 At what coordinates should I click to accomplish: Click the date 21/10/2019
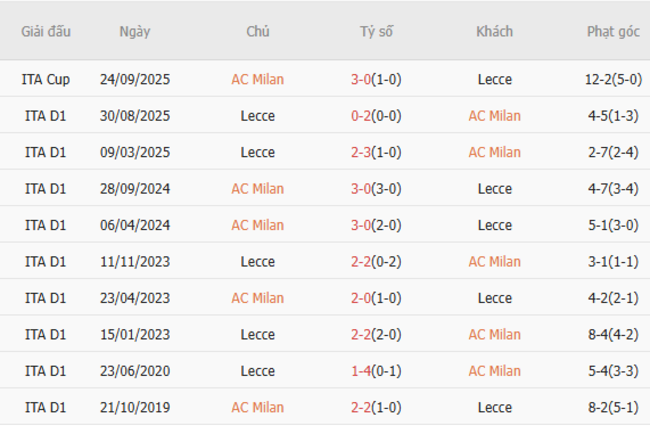point(135,408)
